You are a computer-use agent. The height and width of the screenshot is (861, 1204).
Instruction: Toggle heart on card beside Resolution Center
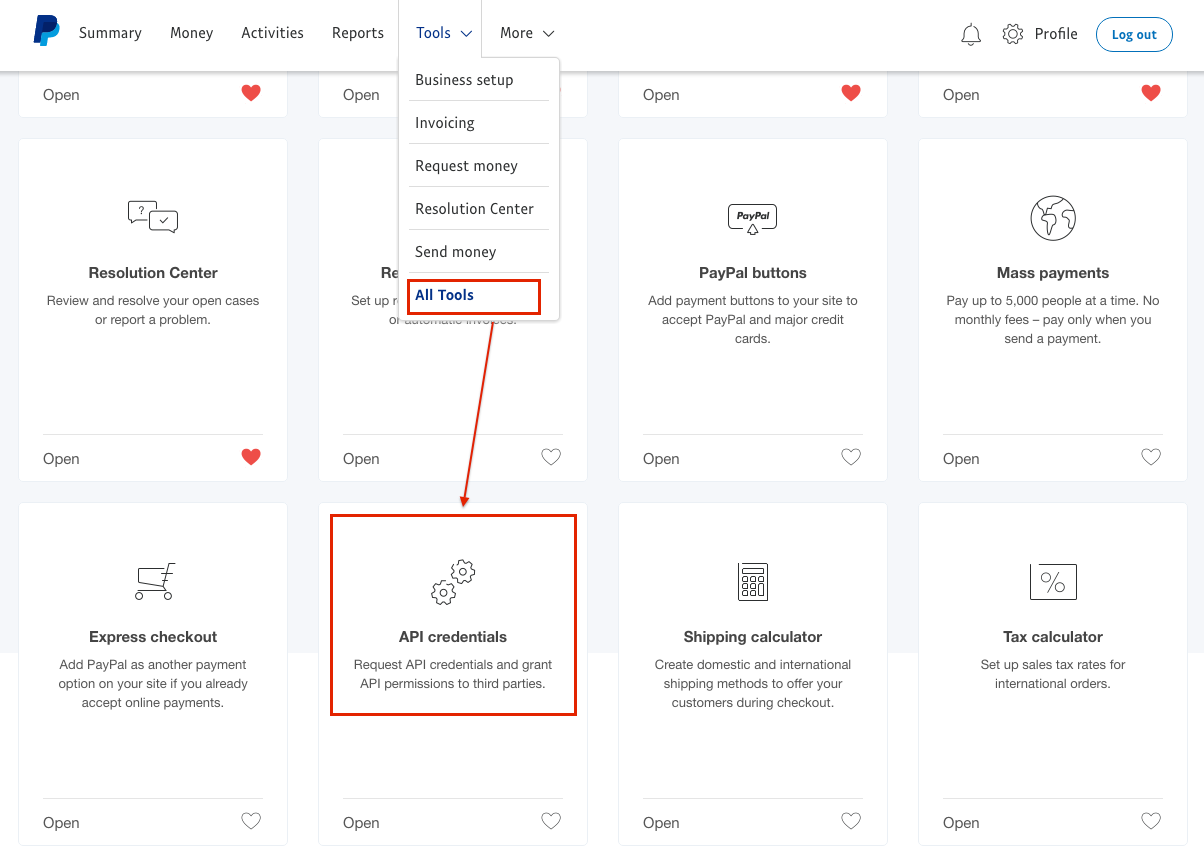[551, 457]
